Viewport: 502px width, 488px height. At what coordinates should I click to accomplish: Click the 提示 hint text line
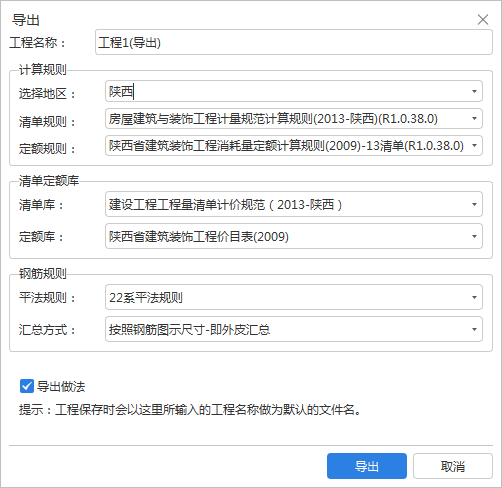pyautogui.click(x=190, y=410)
